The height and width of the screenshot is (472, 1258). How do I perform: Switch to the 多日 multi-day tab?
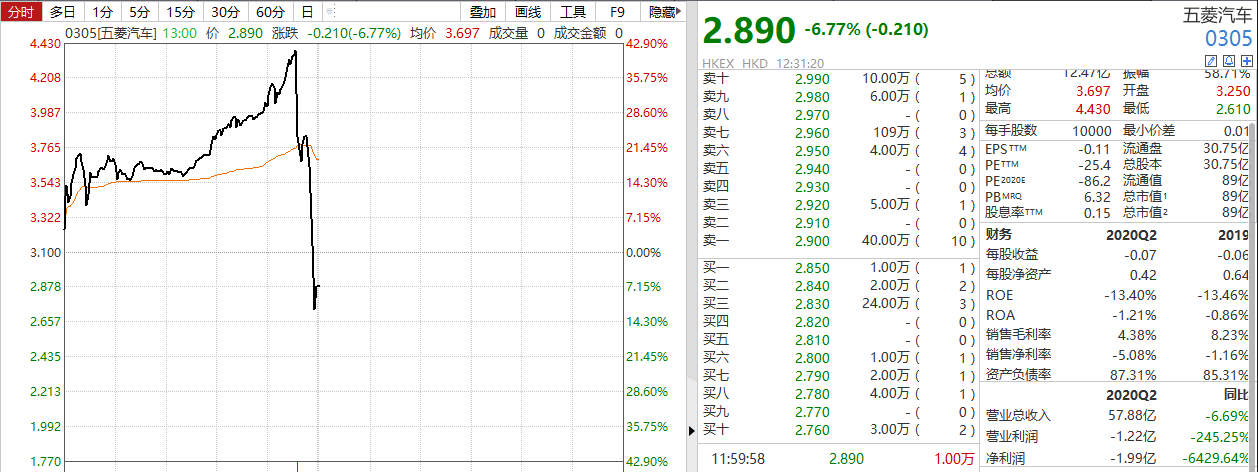[62, 12]
